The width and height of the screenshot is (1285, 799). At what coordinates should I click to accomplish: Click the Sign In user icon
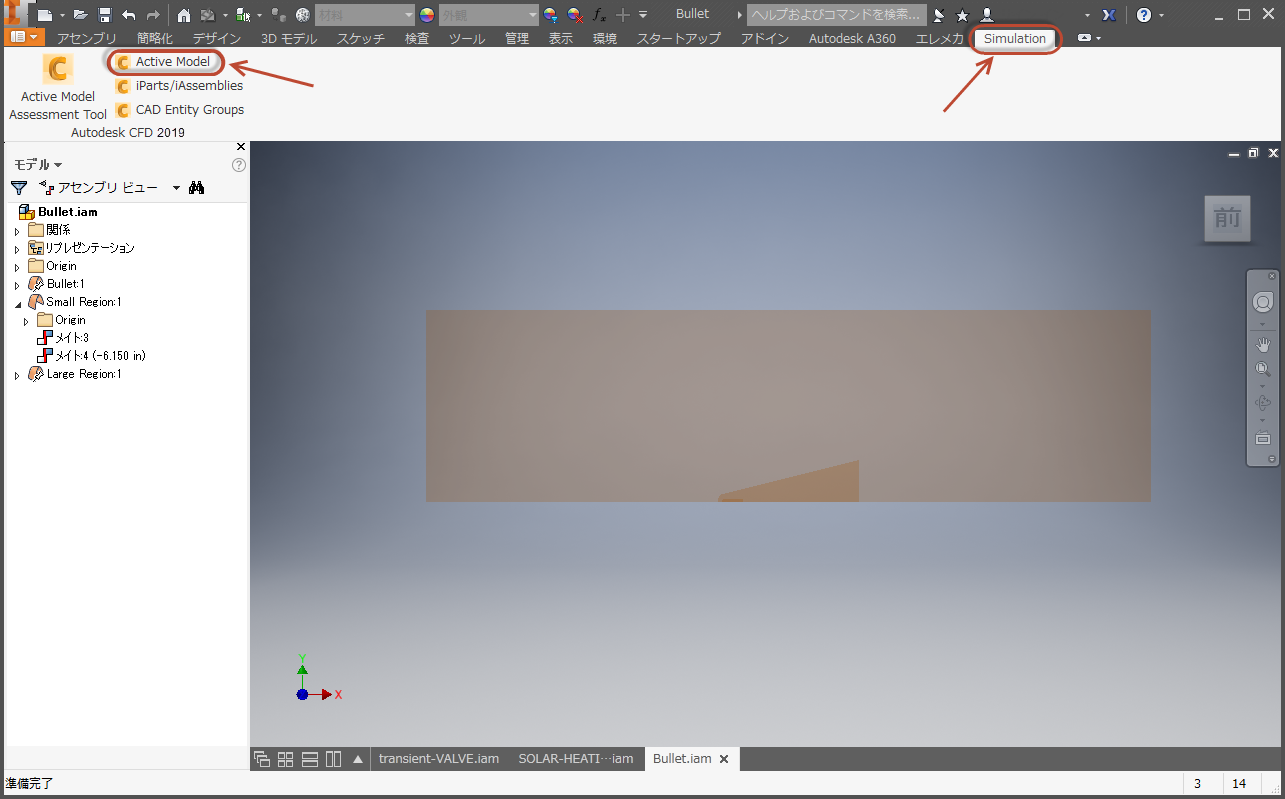point(987,15)
